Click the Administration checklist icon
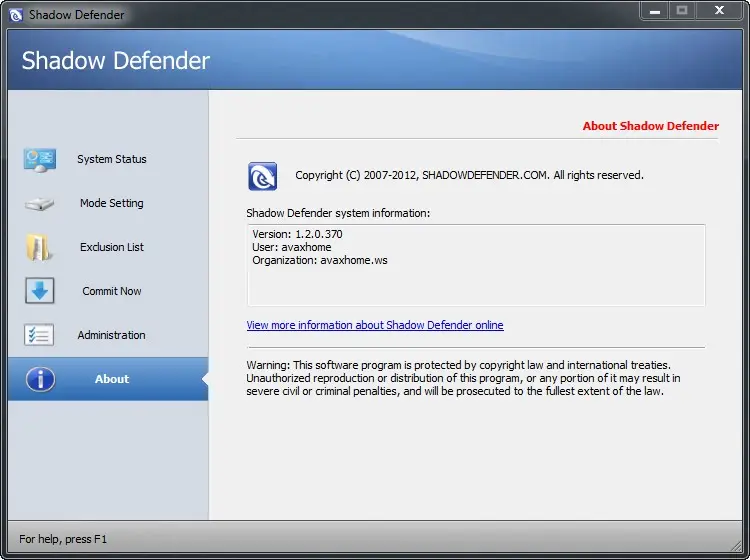This screenshot has height=560, width=750. click(39, 335)
